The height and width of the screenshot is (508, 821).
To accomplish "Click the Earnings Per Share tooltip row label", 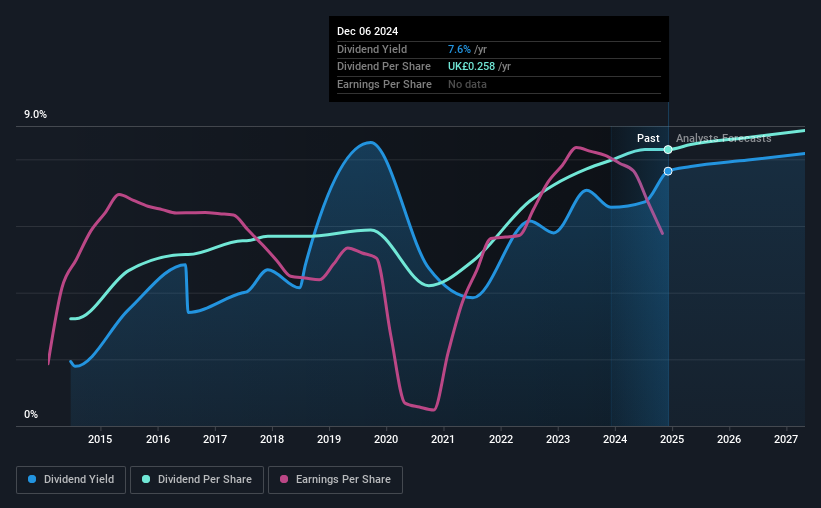I will click(384, 84).
